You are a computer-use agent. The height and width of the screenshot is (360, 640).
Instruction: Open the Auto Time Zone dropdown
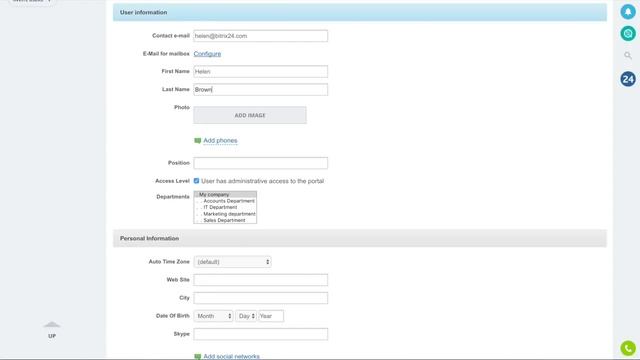232,262
